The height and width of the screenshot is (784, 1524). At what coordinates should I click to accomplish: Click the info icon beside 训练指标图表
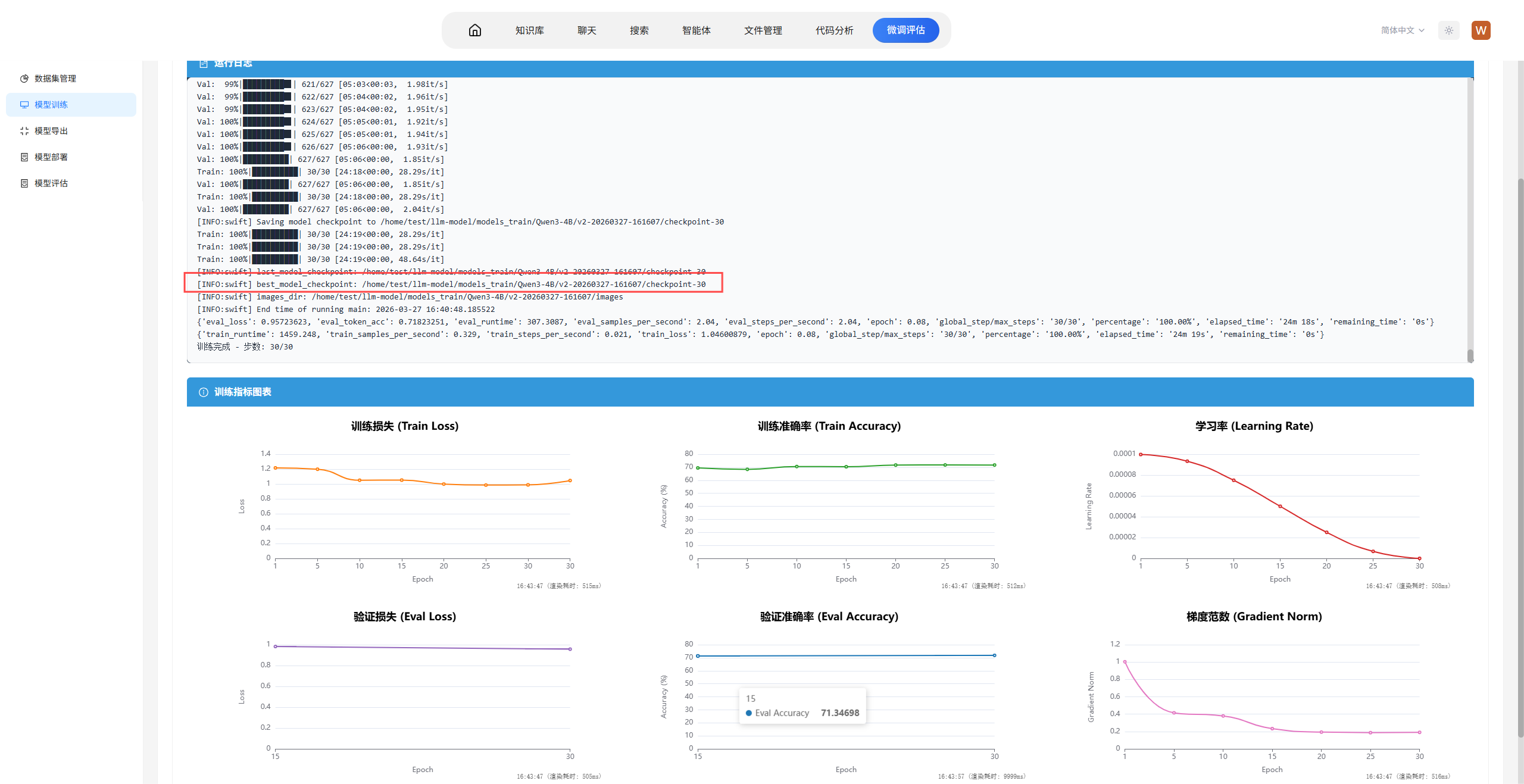[203, 392]
